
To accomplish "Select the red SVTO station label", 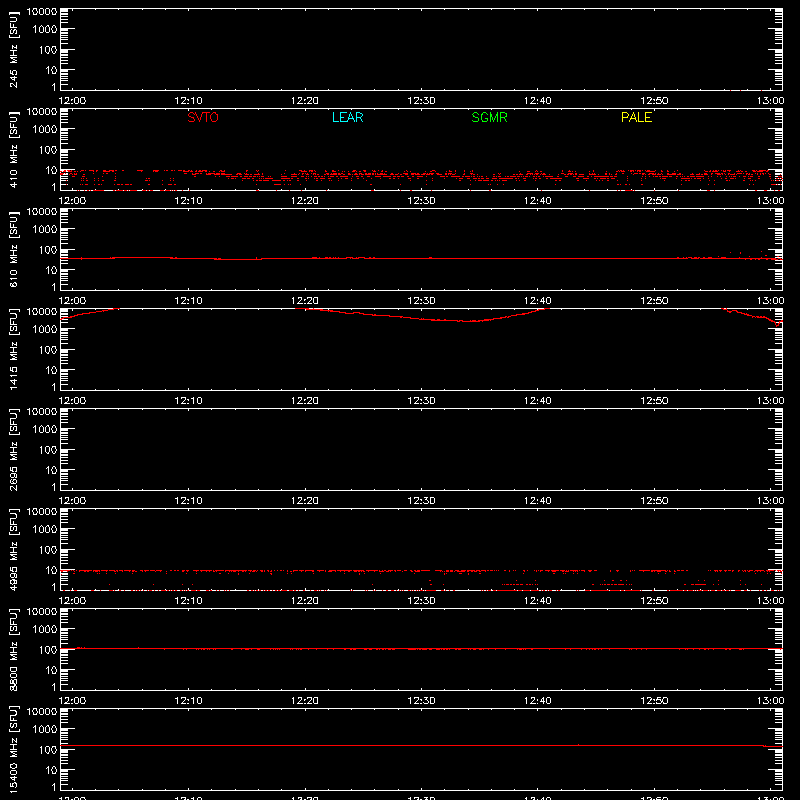I will point(203,117).
